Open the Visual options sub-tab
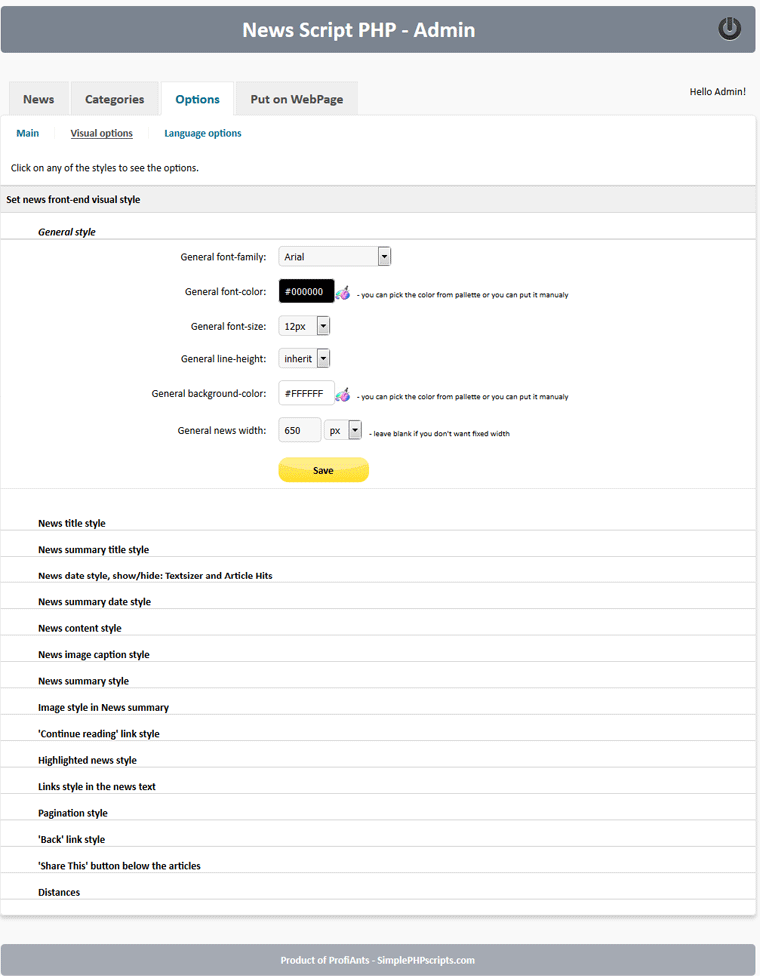The width and height of the screenshot is (760, 978). pyautogui.click(x=101, y=133)
